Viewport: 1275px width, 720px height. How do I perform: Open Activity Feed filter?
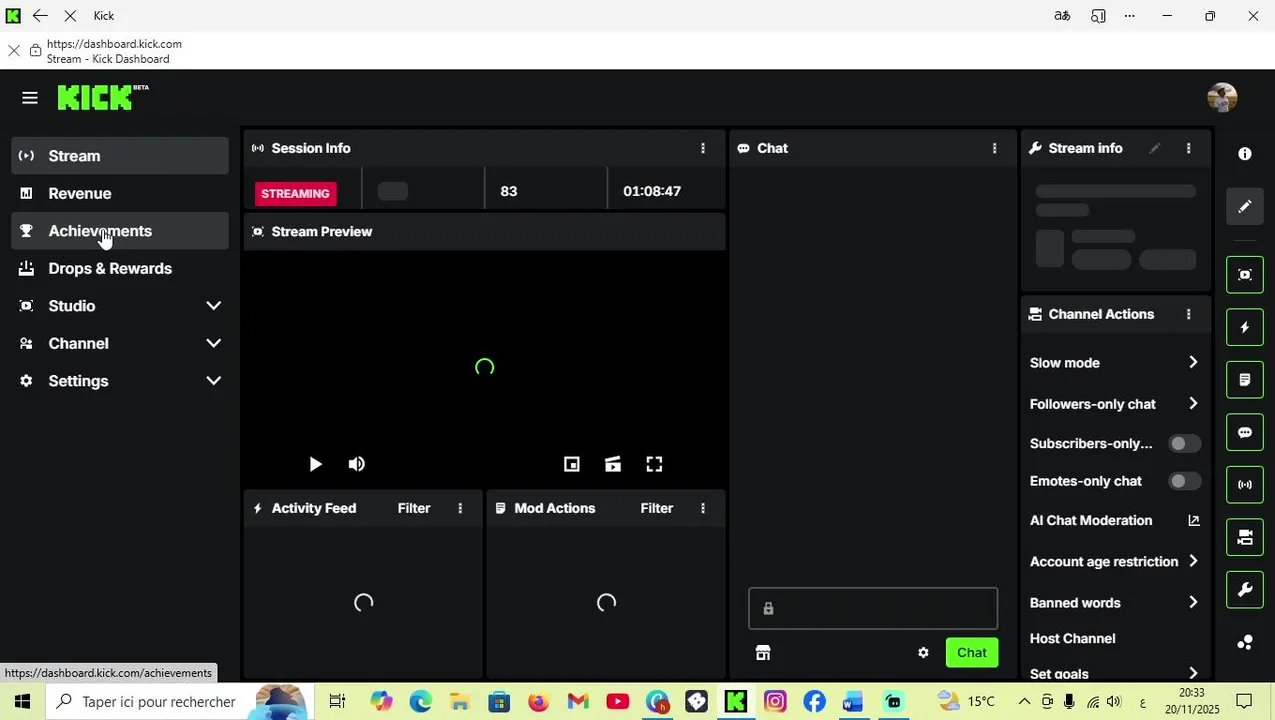coord(414,508)
